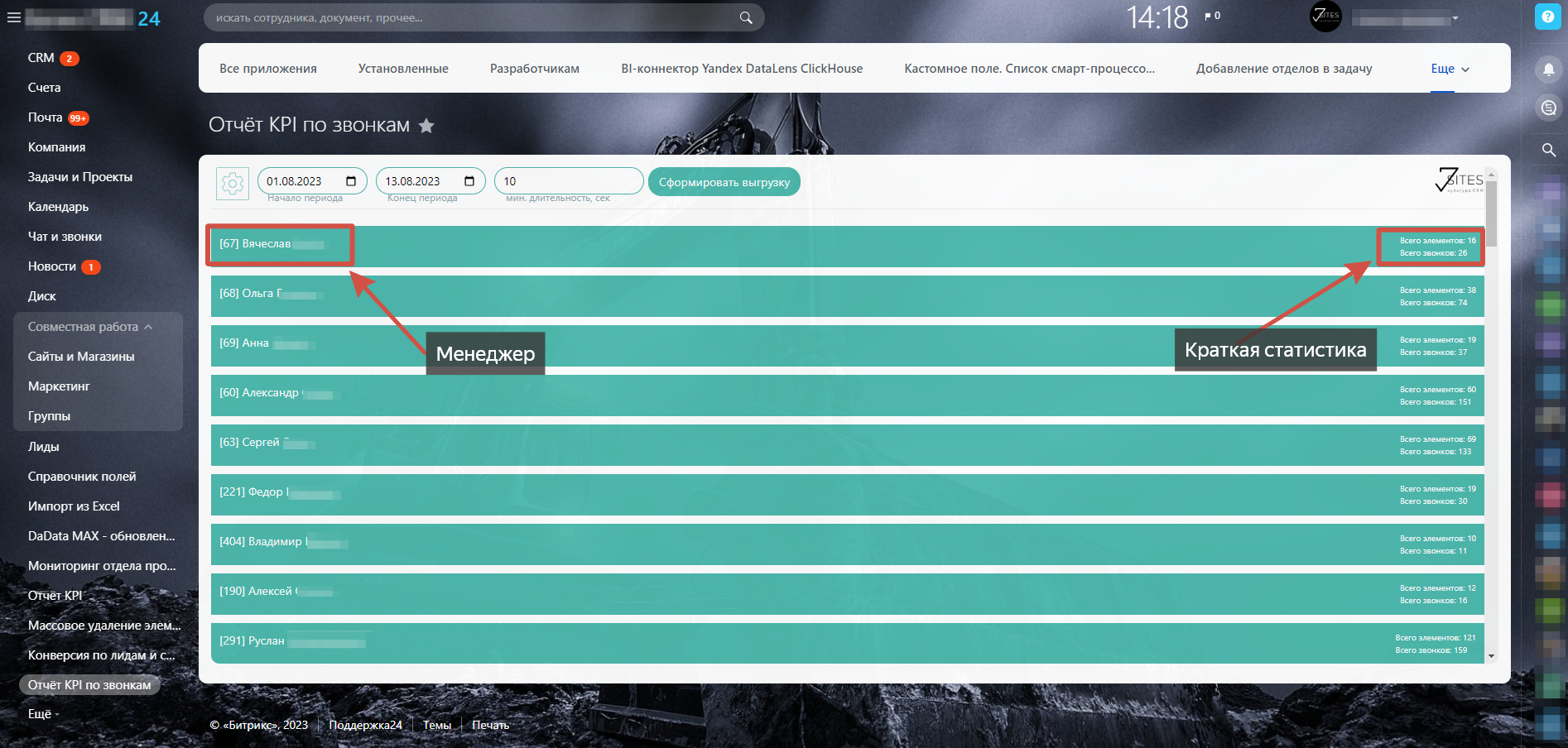Focus the employee and document search field

pyautogui.click(x=483, y=17)
